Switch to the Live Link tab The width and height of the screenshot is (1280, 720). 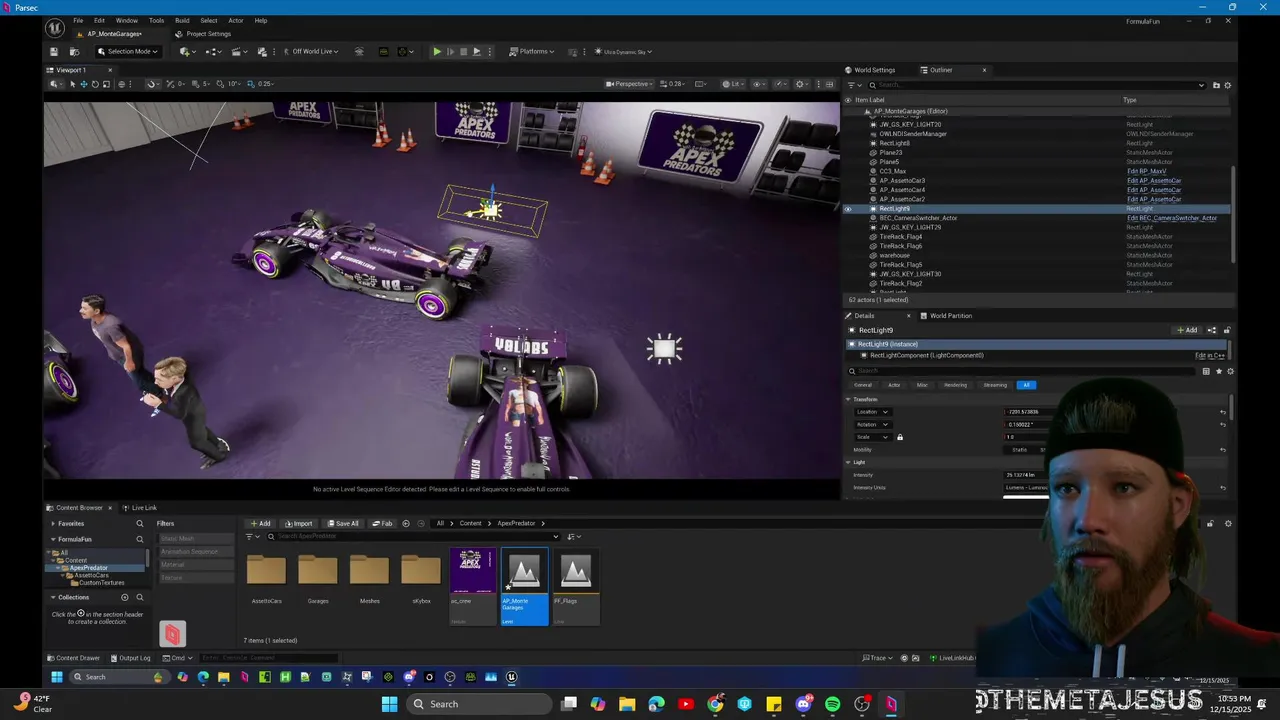pos(140,508)
